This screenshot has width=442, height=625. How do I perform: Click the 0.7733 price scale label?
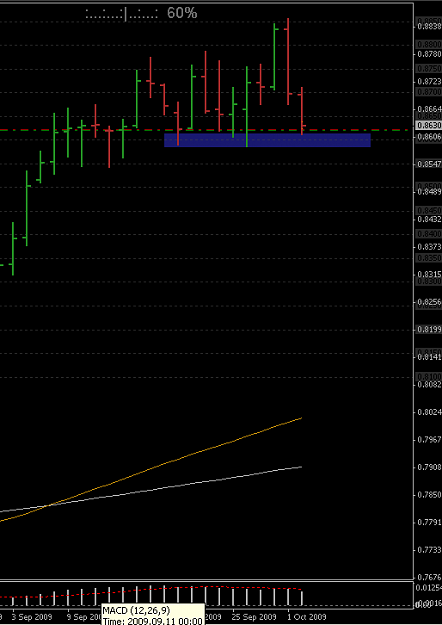tap(429, 550)
